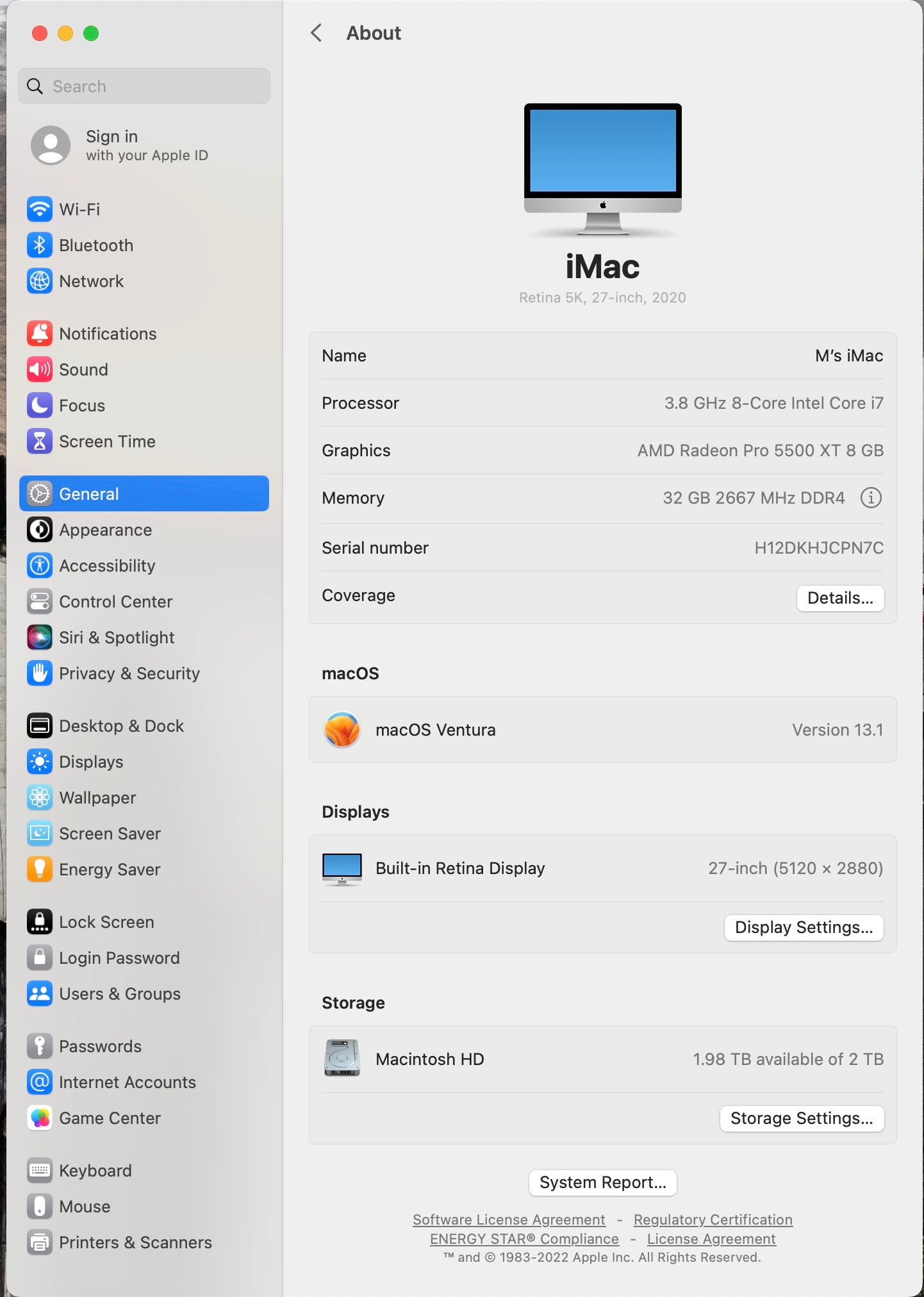This screenshot has height=1297, width=924.
Task: Open the ENERGY STAR Compliance link
Action: tap(524, 1239)
